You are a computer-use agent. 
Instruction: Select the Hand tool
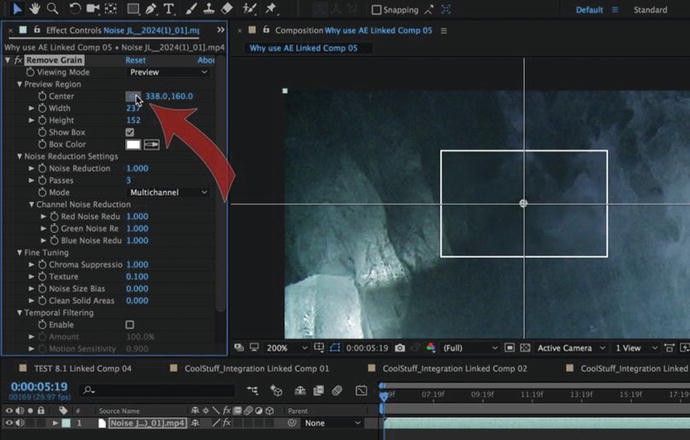point(34,8)
